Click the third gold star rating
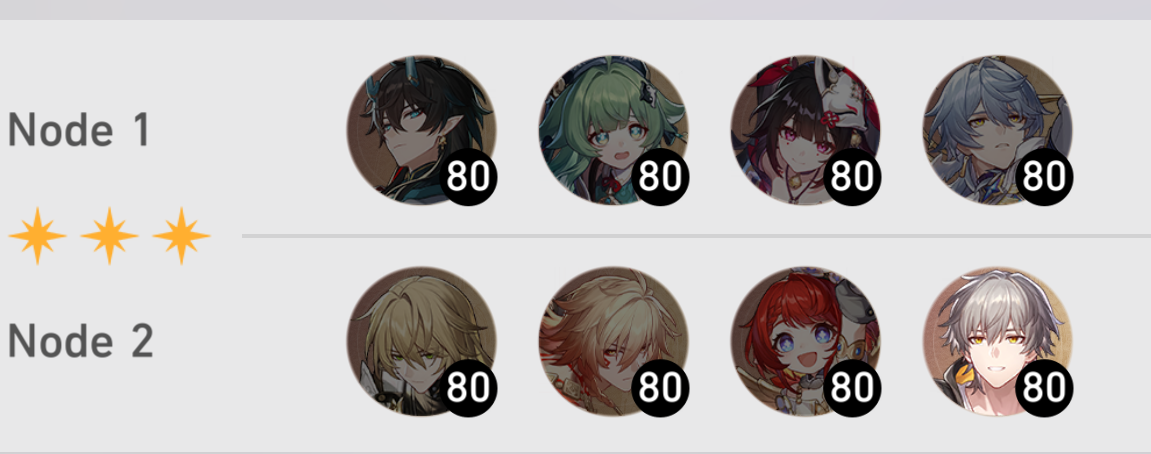1151x454 pixels. (x=181, y=236)
